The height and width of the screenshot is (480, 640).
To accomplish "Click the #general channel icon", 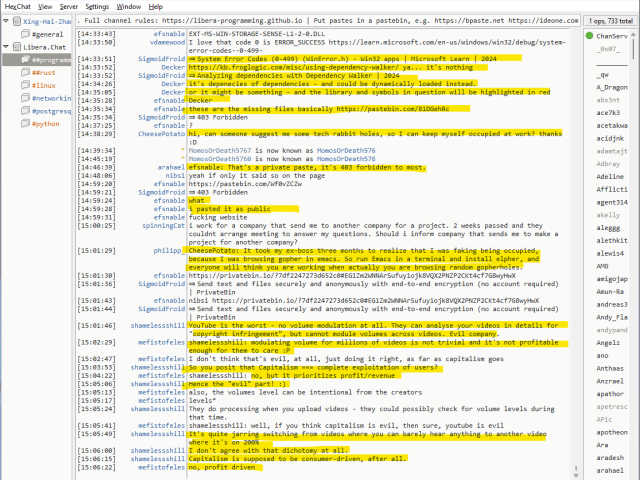I will tap(24, 34).
